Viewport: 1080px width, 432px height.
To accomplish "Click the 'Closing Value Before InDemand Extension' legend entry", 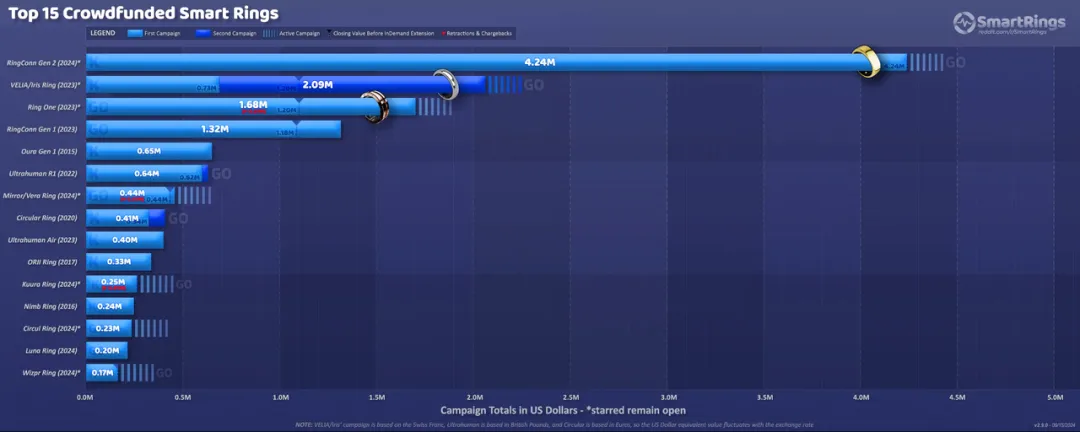I will tap(380, 33).
